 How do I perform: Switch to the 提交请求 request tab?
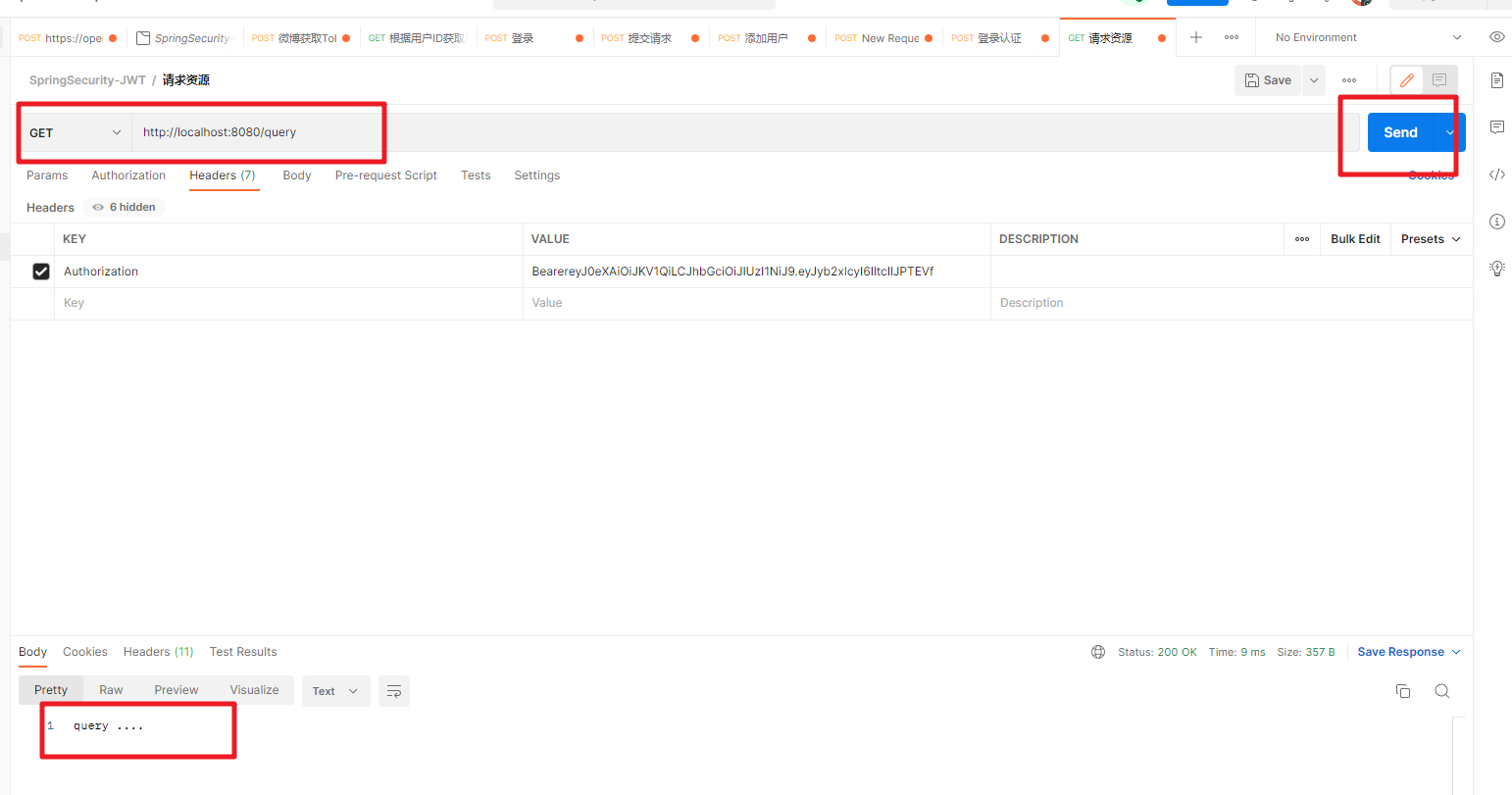point(650,38)
